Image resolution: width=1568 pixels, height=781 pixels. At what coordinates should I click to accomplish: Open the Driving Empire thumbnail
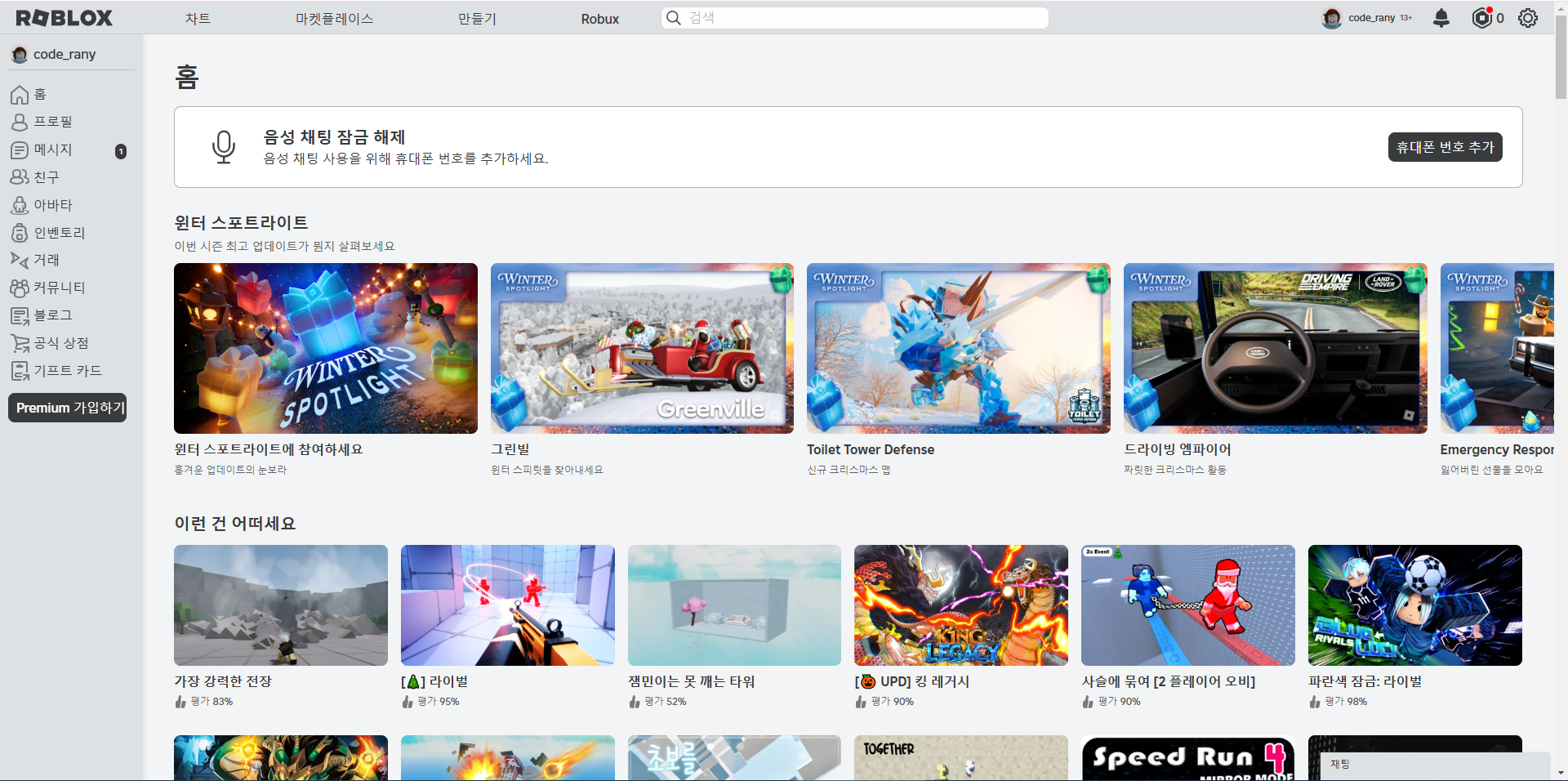pos(1276,348)
